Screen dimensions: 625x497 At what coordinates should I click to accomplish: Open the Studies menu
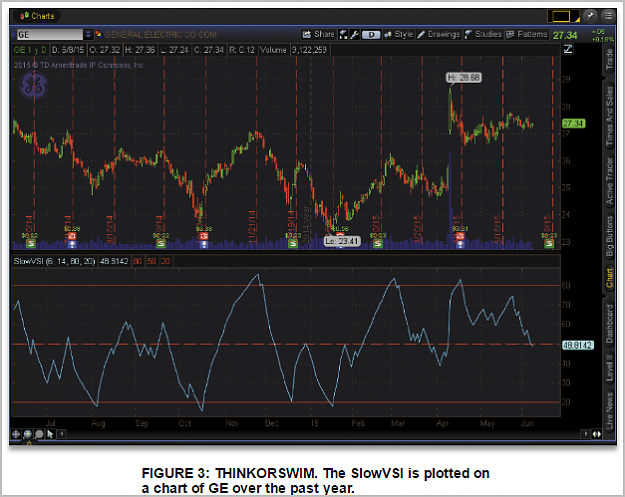pos(483,35)
